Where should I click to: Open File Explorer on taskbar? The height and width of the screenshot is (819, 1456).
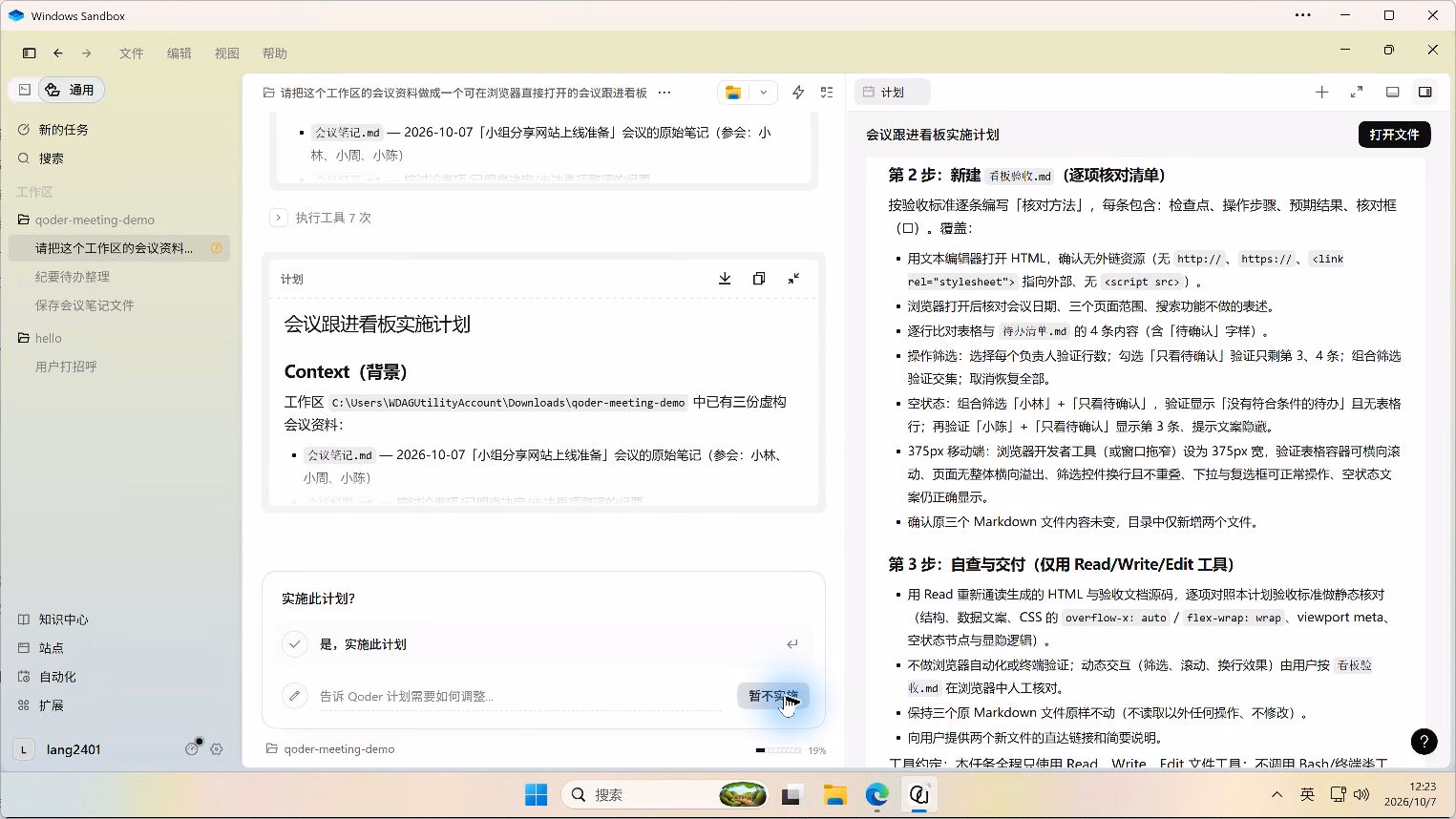click(x=835, y=794)
